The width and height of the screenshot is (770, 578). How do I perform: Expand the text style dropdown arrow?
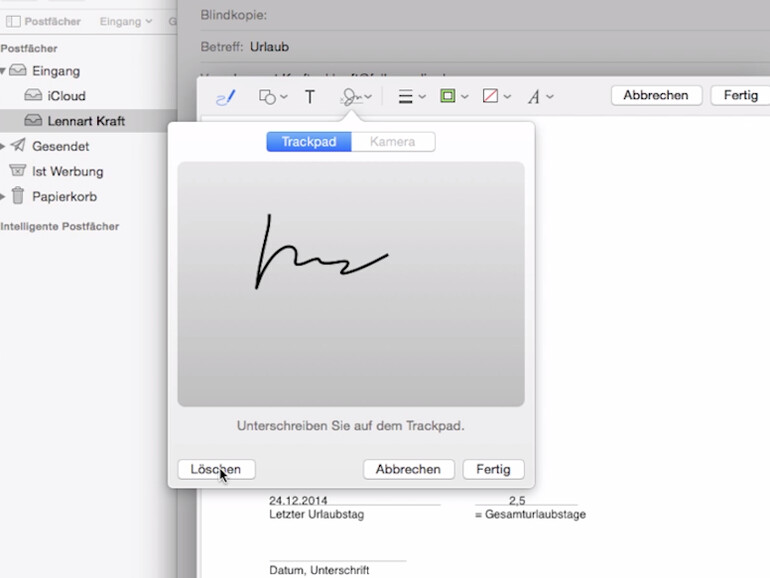[x=550, y=97]
